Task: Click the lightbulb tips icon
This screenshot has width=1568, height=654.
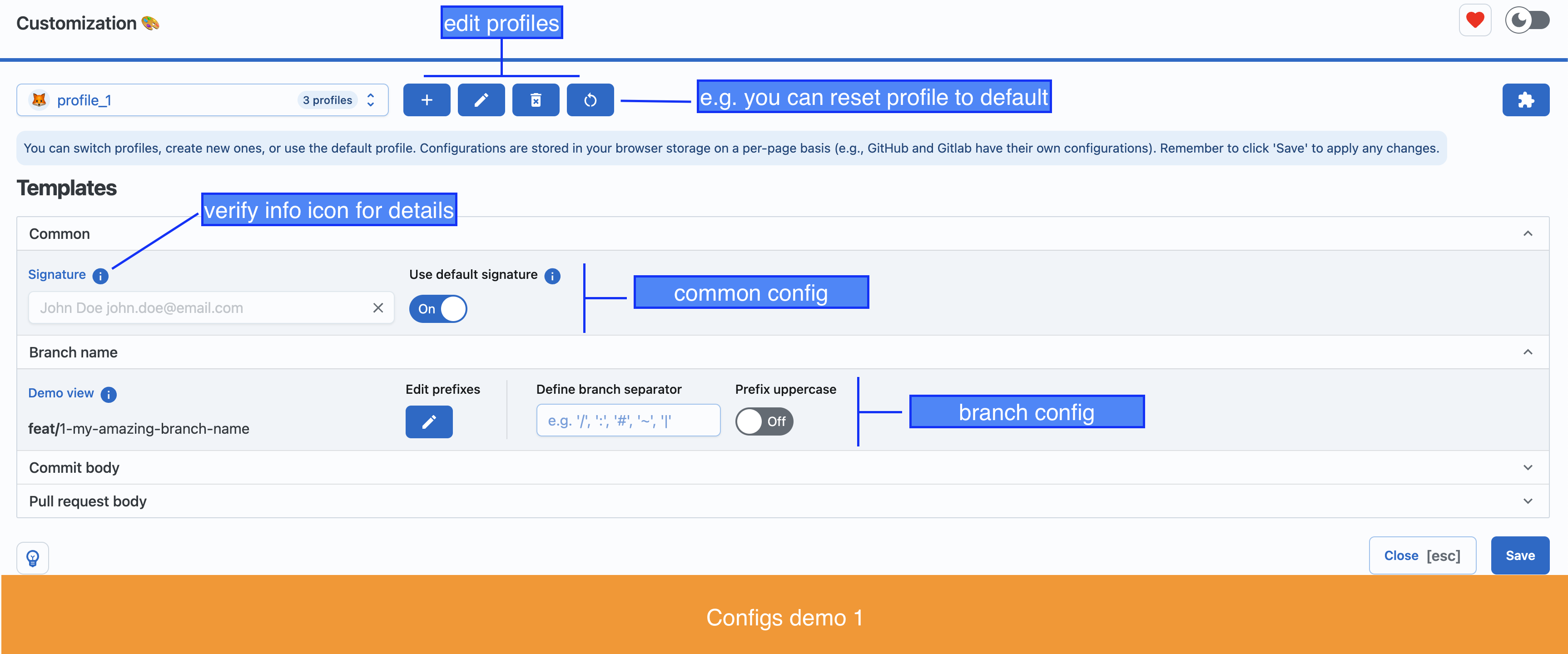Action: (33, 558)
